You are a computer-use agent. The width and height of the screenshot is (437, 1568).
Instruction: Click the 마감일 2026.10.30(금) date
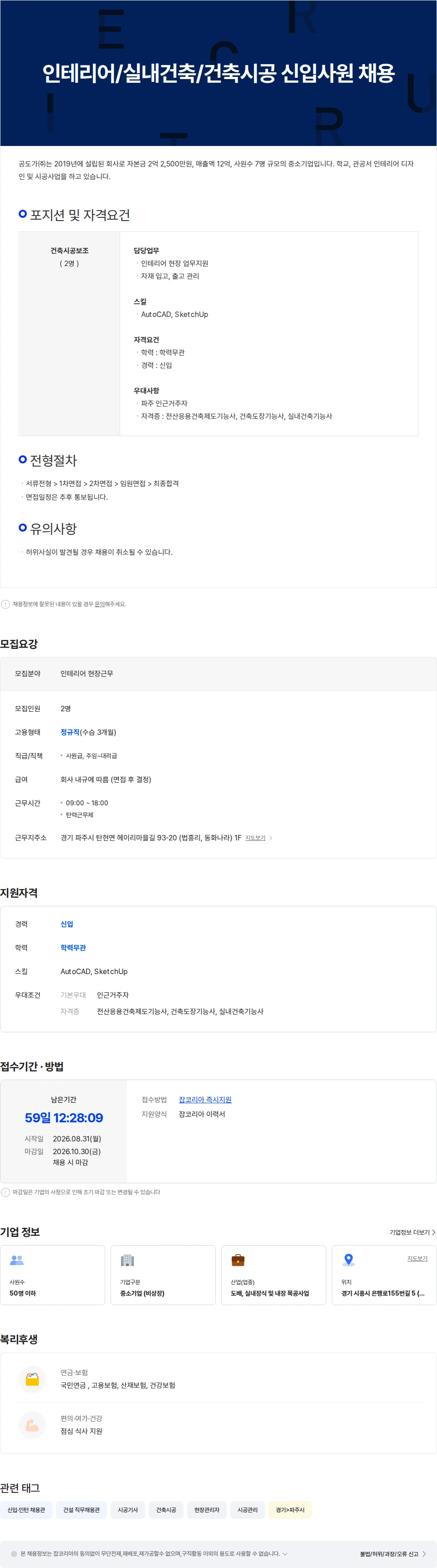(x=77, y=1151)
